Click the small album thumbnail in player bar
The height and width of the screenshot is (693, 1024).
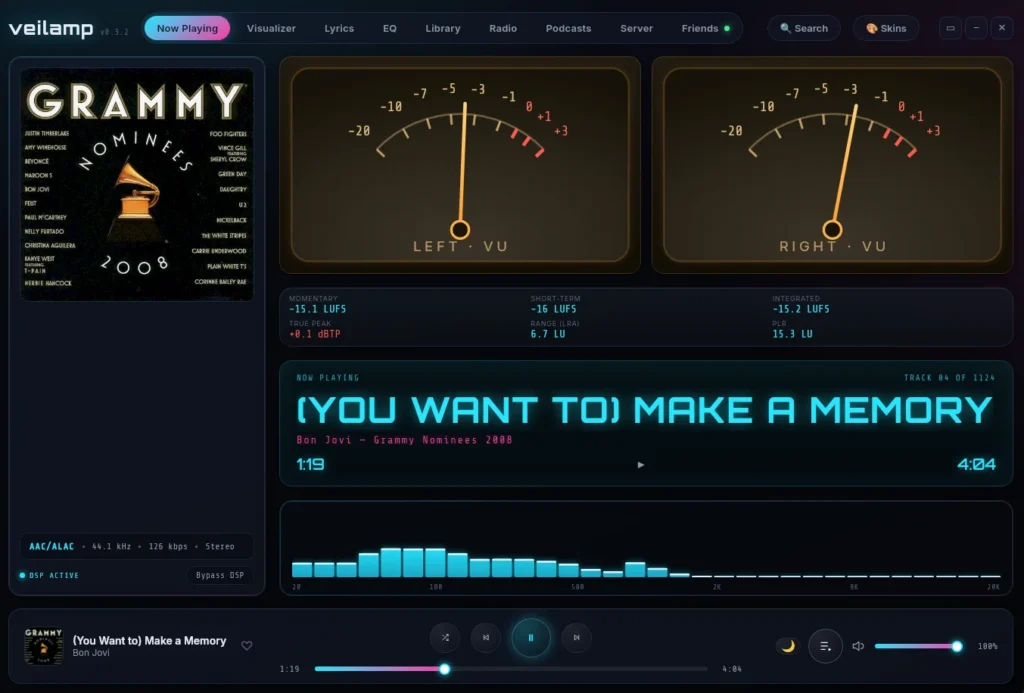point(43,646)
